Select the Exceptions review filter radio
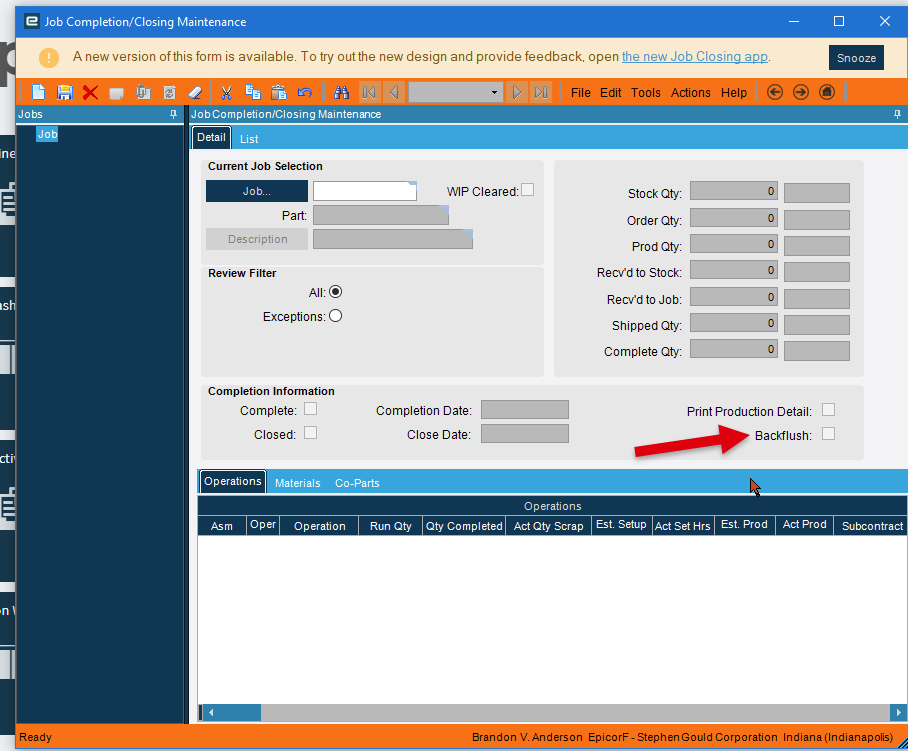 [335, 316]
